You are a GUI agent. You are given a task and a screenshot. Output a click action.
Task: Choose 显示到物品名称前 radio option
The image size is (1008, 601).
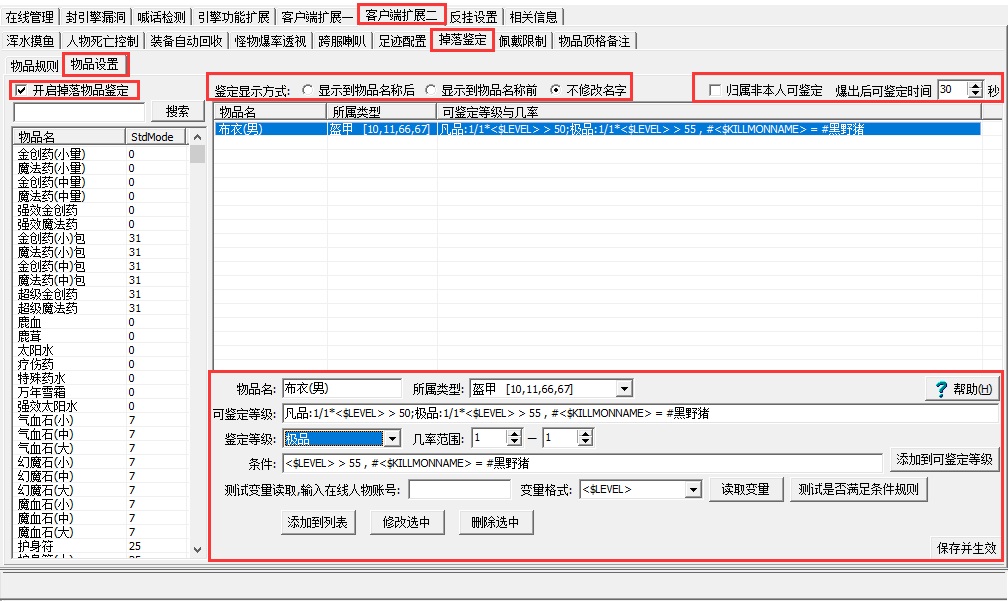coord(430,90)
